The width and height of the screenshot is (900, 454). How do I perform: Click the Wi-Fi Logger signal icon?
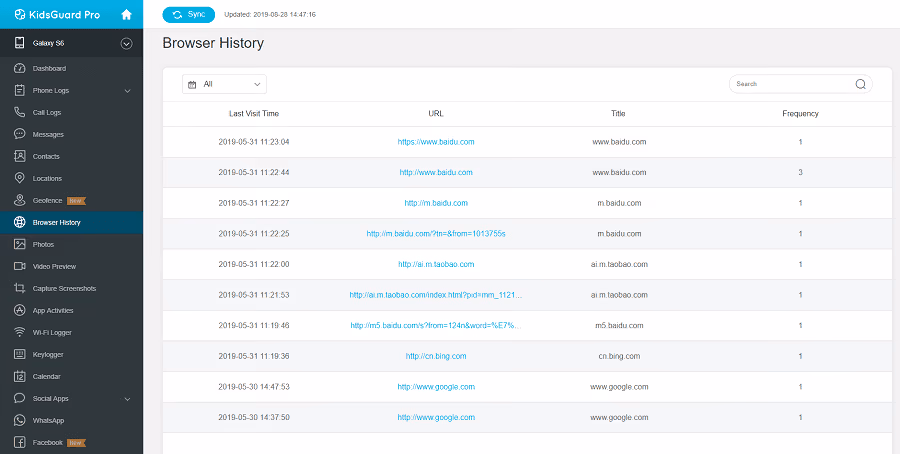click(20, 332)
